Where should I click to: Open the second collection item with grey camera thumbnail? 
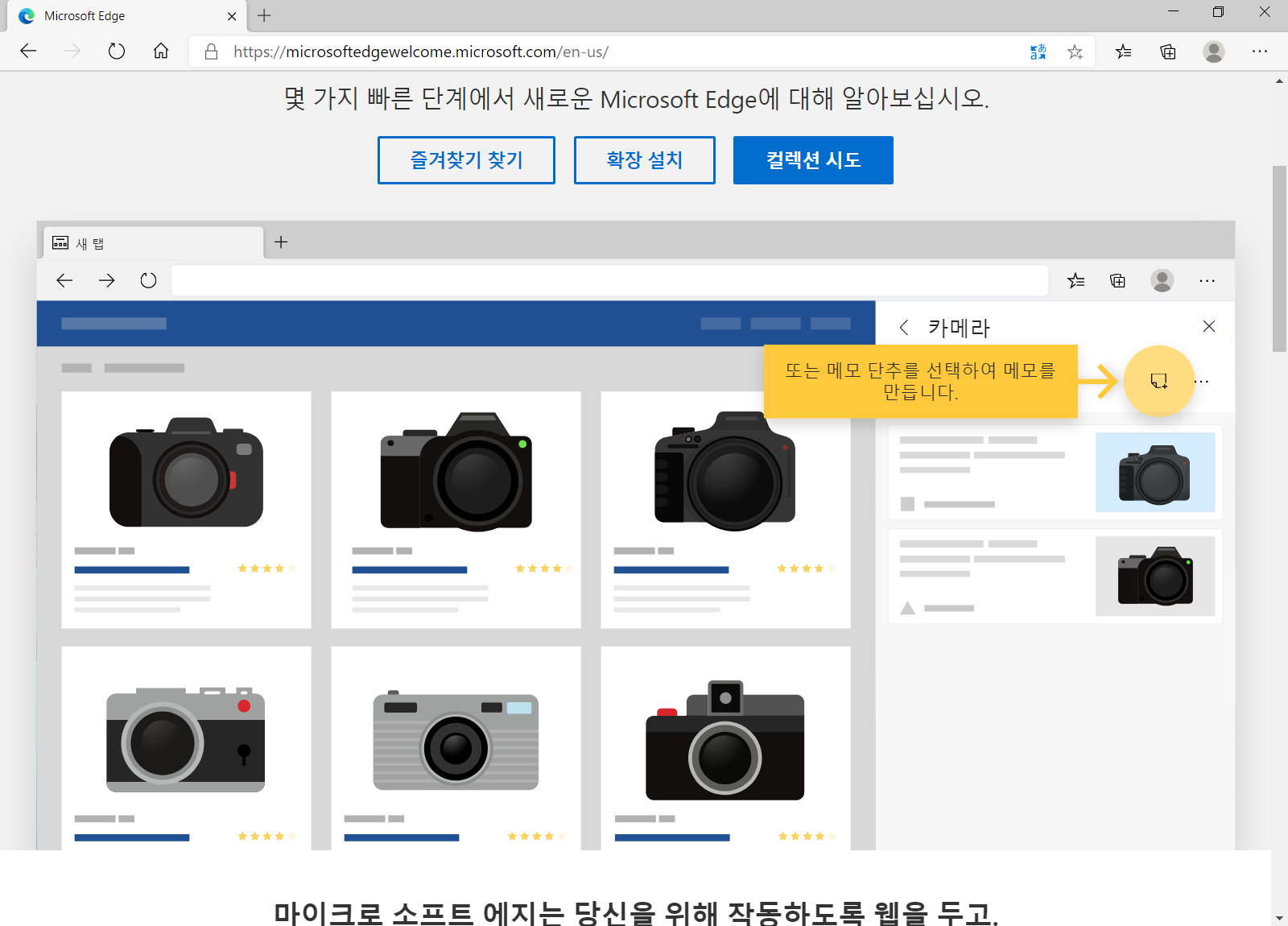coord(1055,576)
